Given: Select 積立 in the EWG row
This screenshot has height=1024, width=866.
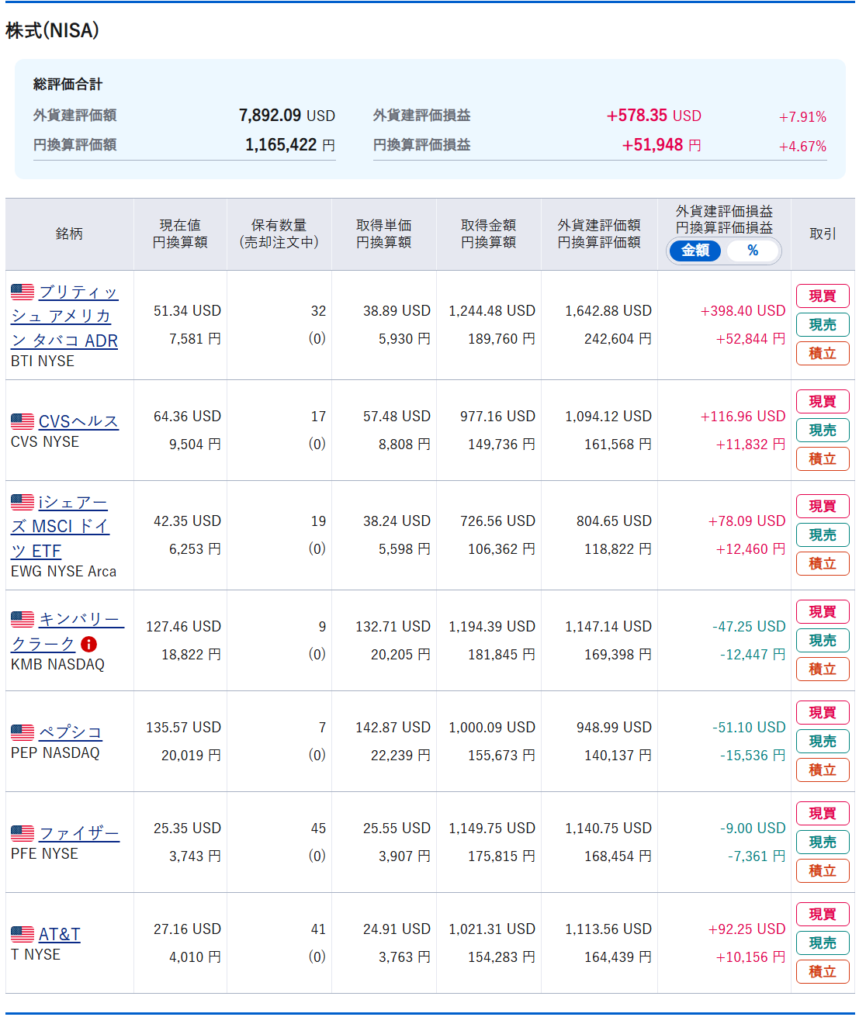Looking at the screenshot, I should click(x=822, y=564).
